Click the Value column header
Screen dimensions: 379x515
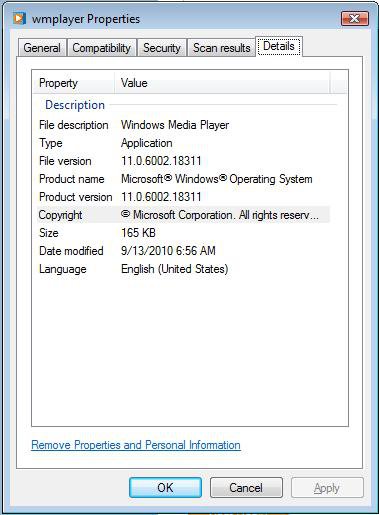click(222, 83)
